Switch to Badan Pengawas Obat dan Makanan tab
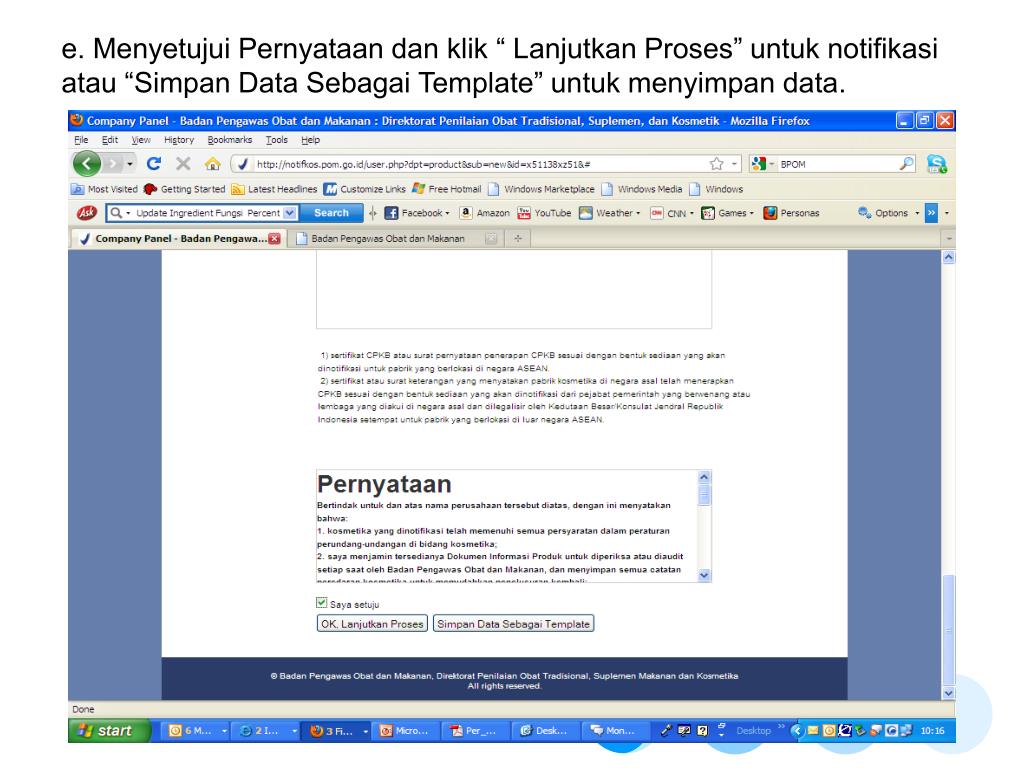Image resolution: width=1024 pixels, height=768 pixels. [386, 239]
